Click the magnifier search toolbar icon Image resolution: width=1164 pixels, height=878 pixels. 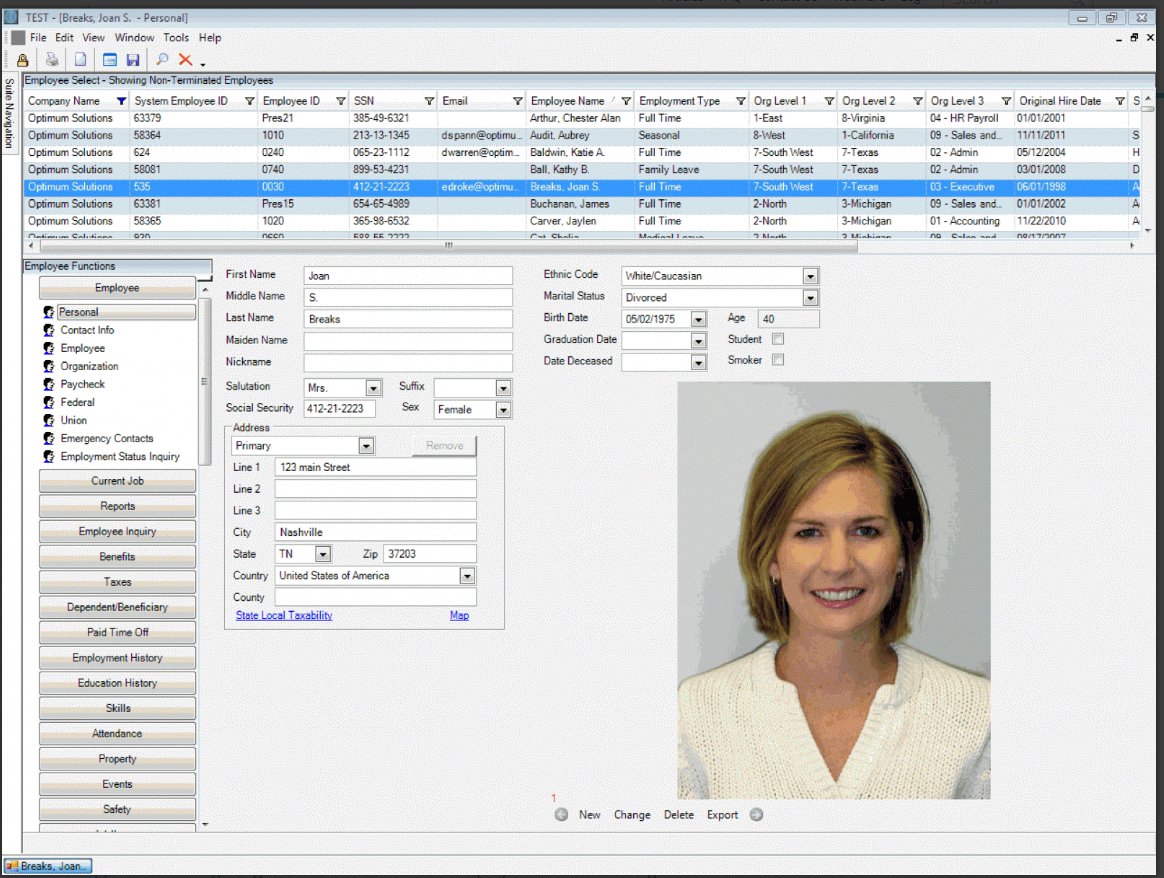[x=162, y=60]
